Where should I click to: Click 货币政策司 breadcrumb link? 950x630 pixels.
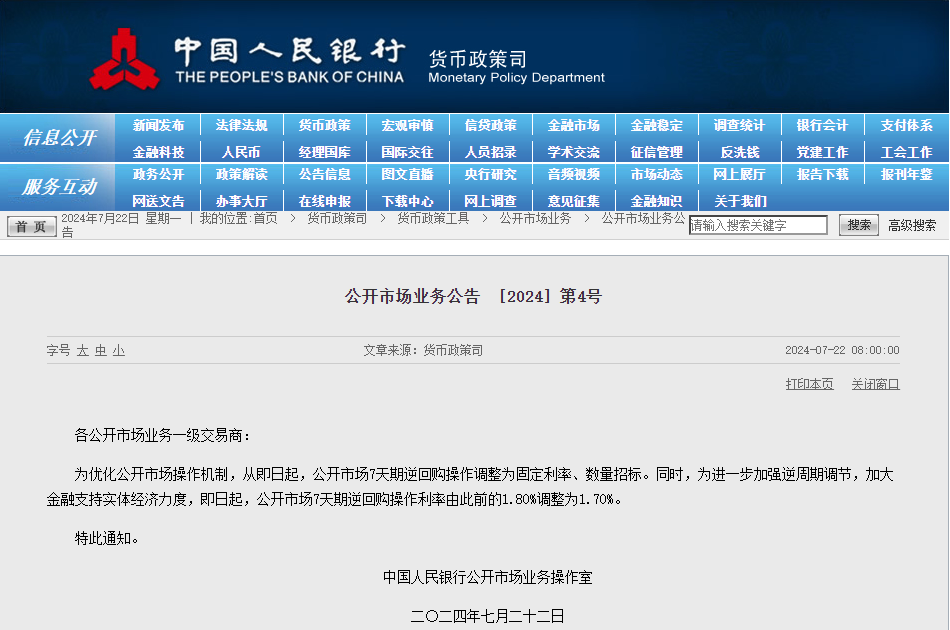click(337, 218)
